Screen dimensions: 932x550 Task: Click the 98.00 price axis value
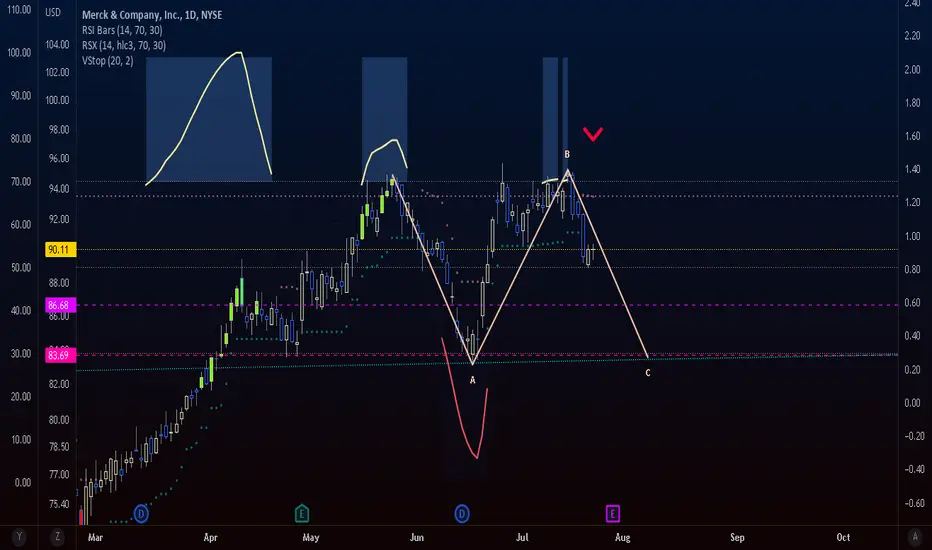coord(58,130)
